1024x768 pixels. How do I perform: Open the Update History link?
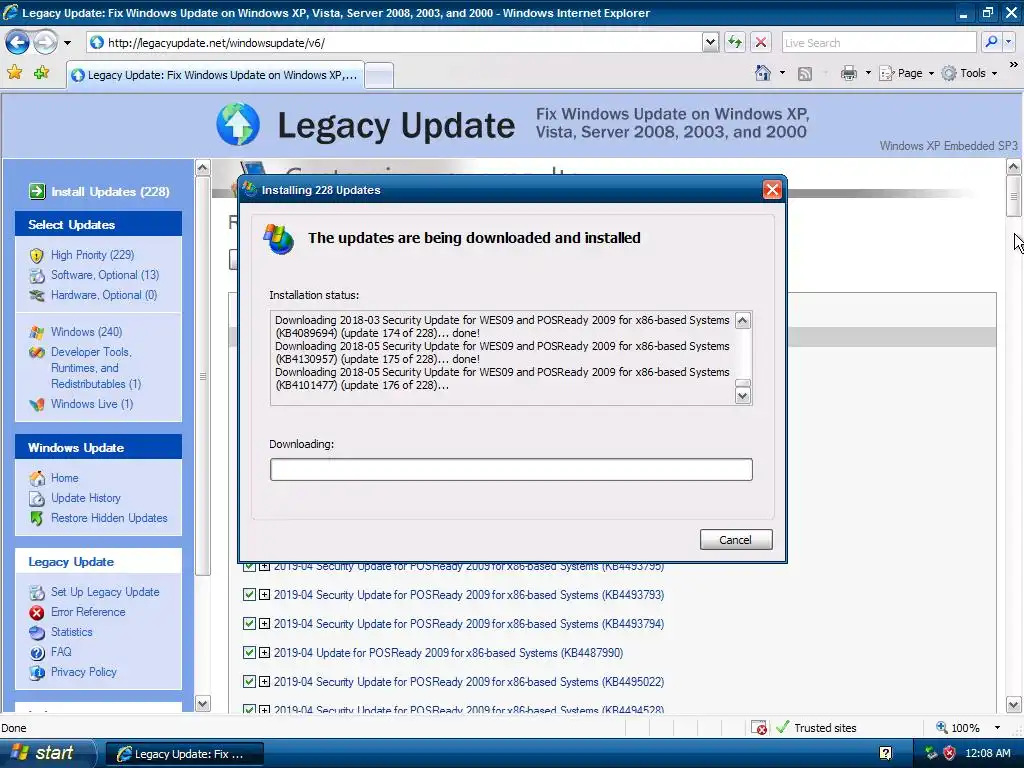tap(86, 498)
